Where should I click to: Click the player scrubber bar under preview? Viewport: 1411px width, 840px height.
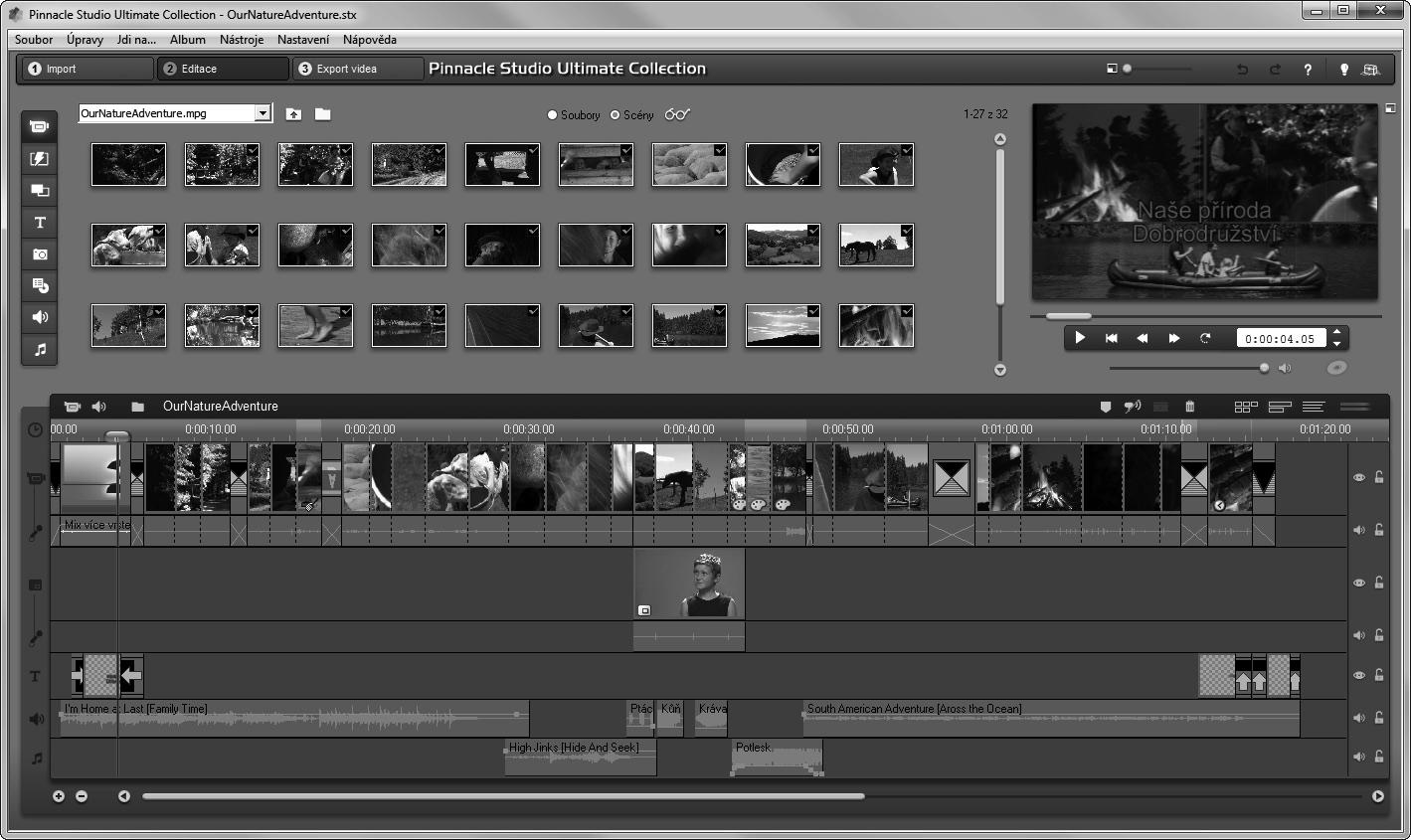(1206, 316)
